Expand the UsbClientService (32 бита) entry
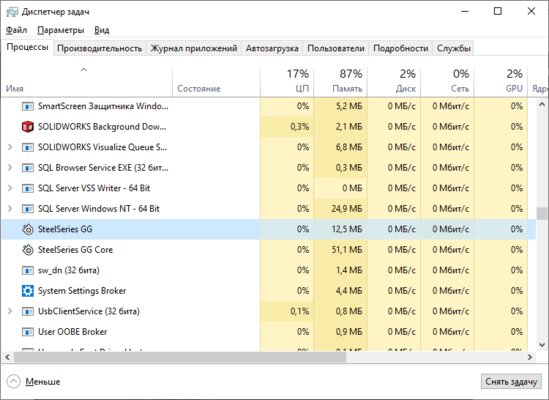The height and width of the screenshot is (400, 549). [10, 311]
